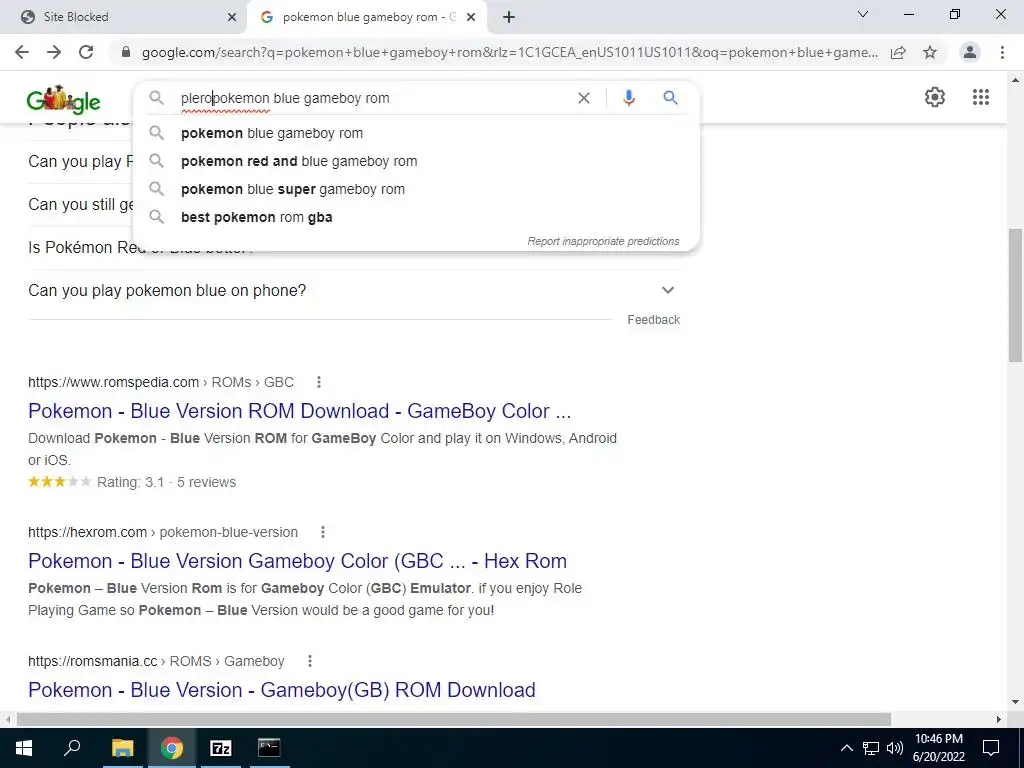Open the Google apps grid
Viewport: 1024px width, 768px height.
tap(981, 97)
